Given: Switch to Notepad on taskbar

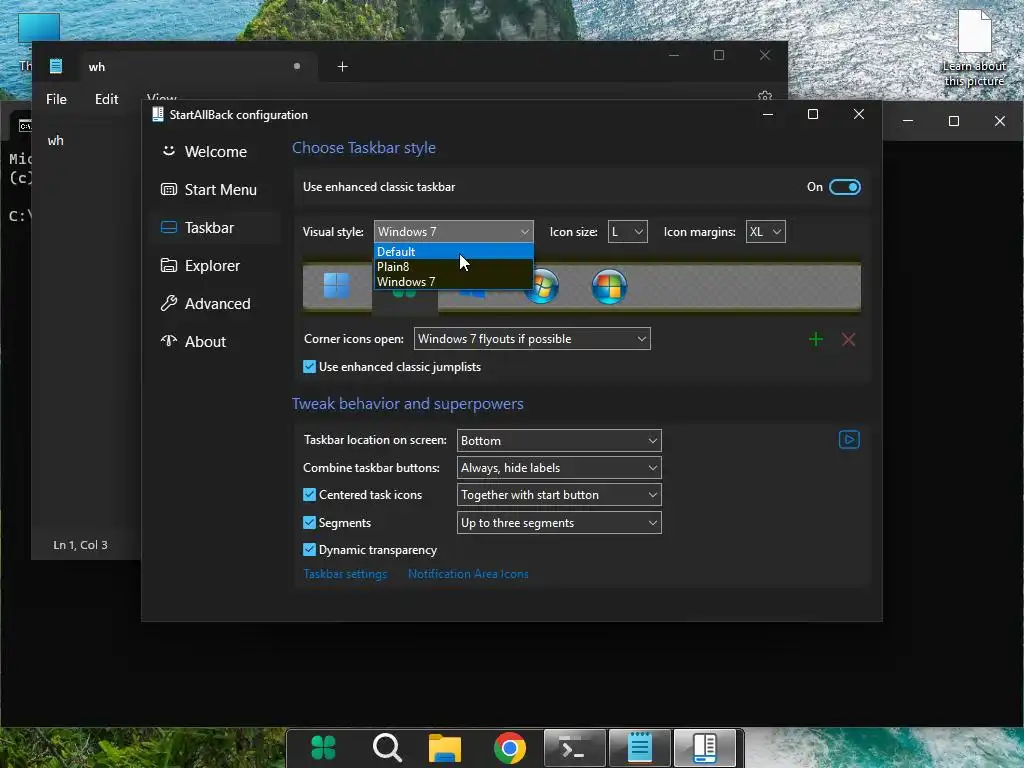Looking at the screenshot, I should [640, 748].
